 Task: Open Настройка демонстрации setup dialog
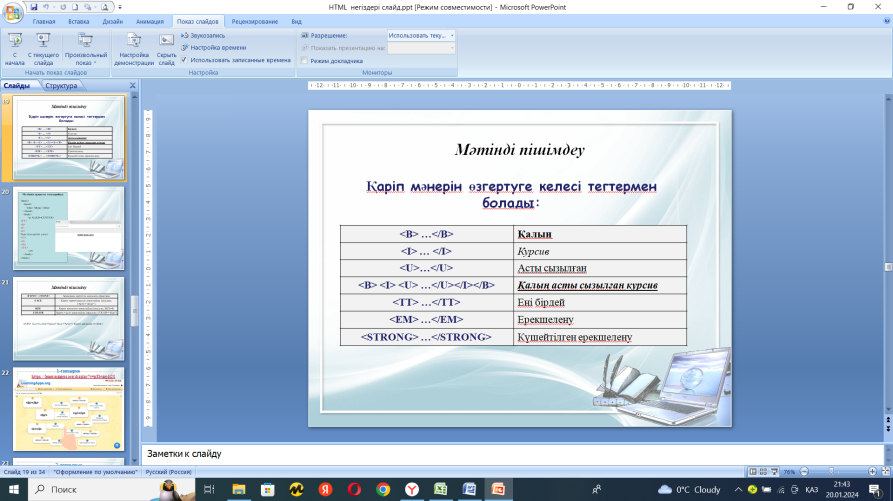click(x=134, y=49)
